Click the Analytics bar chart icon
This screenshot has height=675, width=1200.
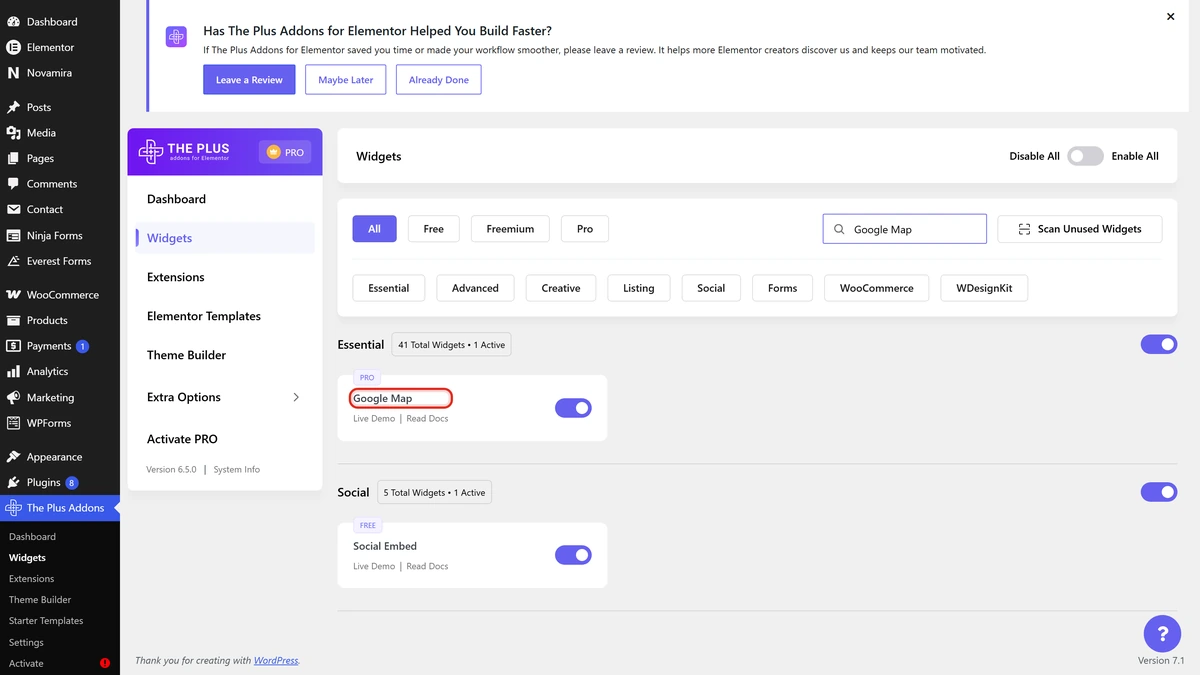(x=13, y=372)
